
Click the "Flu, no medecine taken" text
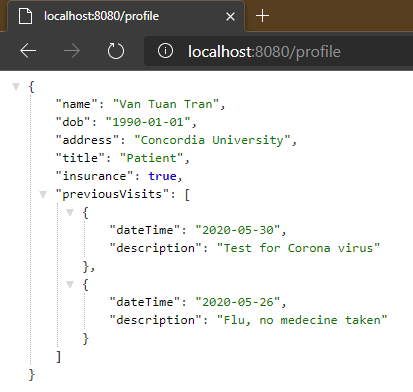click(x=302, y=320)
